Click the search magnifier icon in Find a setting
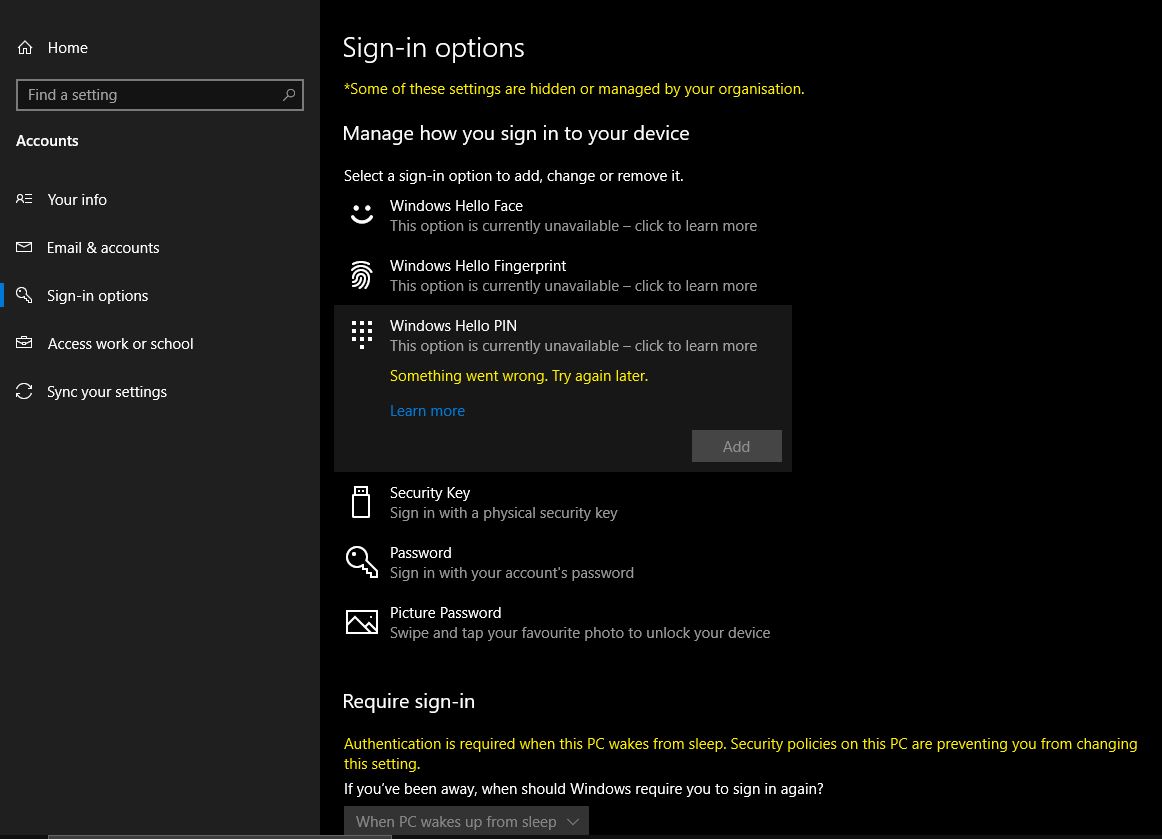 pyautogui.click(x=289, y=95)
